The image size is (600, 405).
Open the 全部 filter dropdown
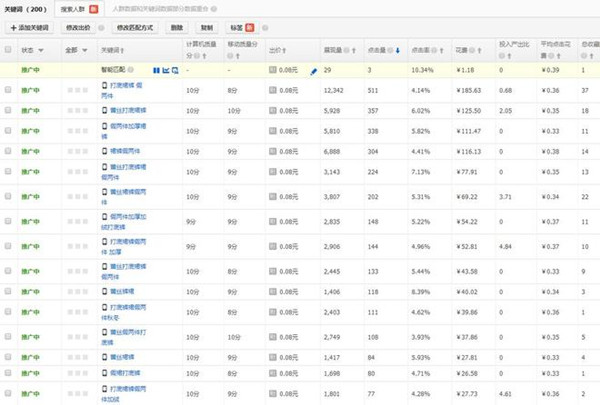point(82,49)
